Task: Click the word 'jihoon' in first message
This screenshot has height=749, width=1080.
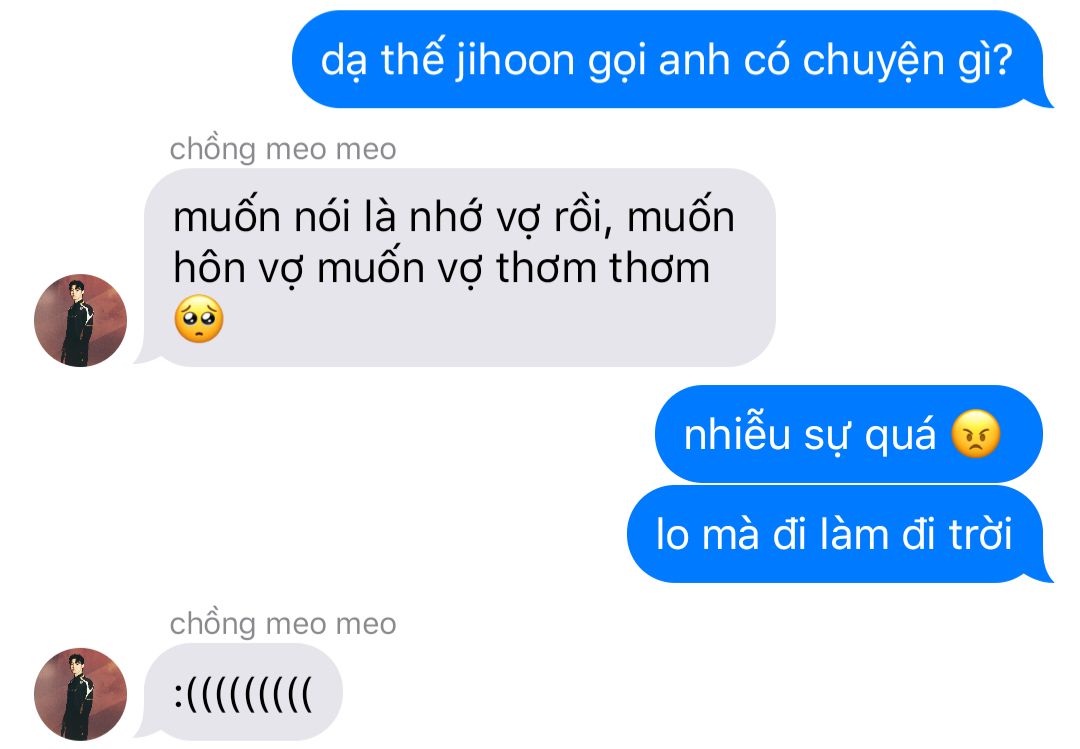Action: point(514,61)
